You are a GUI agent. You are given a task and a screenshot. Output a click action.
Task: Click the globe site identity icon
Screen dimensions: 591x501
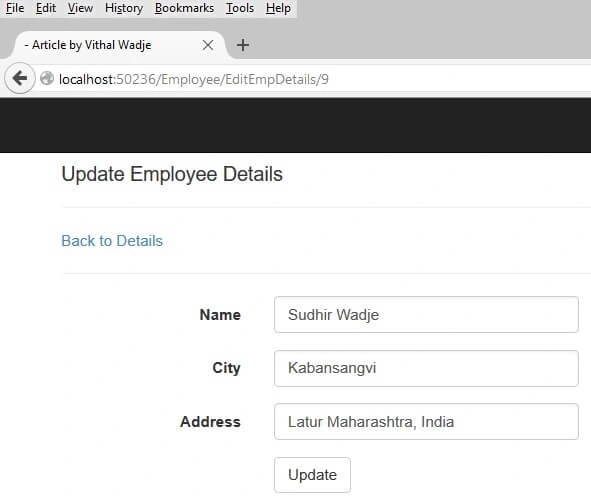(x=47, y=78)
